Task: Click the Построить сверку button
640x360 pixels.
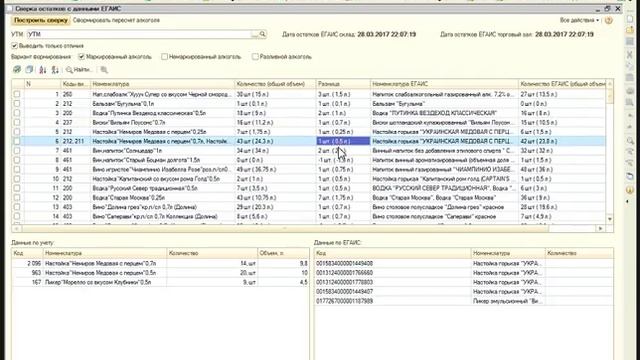Action: coord(41,20)
